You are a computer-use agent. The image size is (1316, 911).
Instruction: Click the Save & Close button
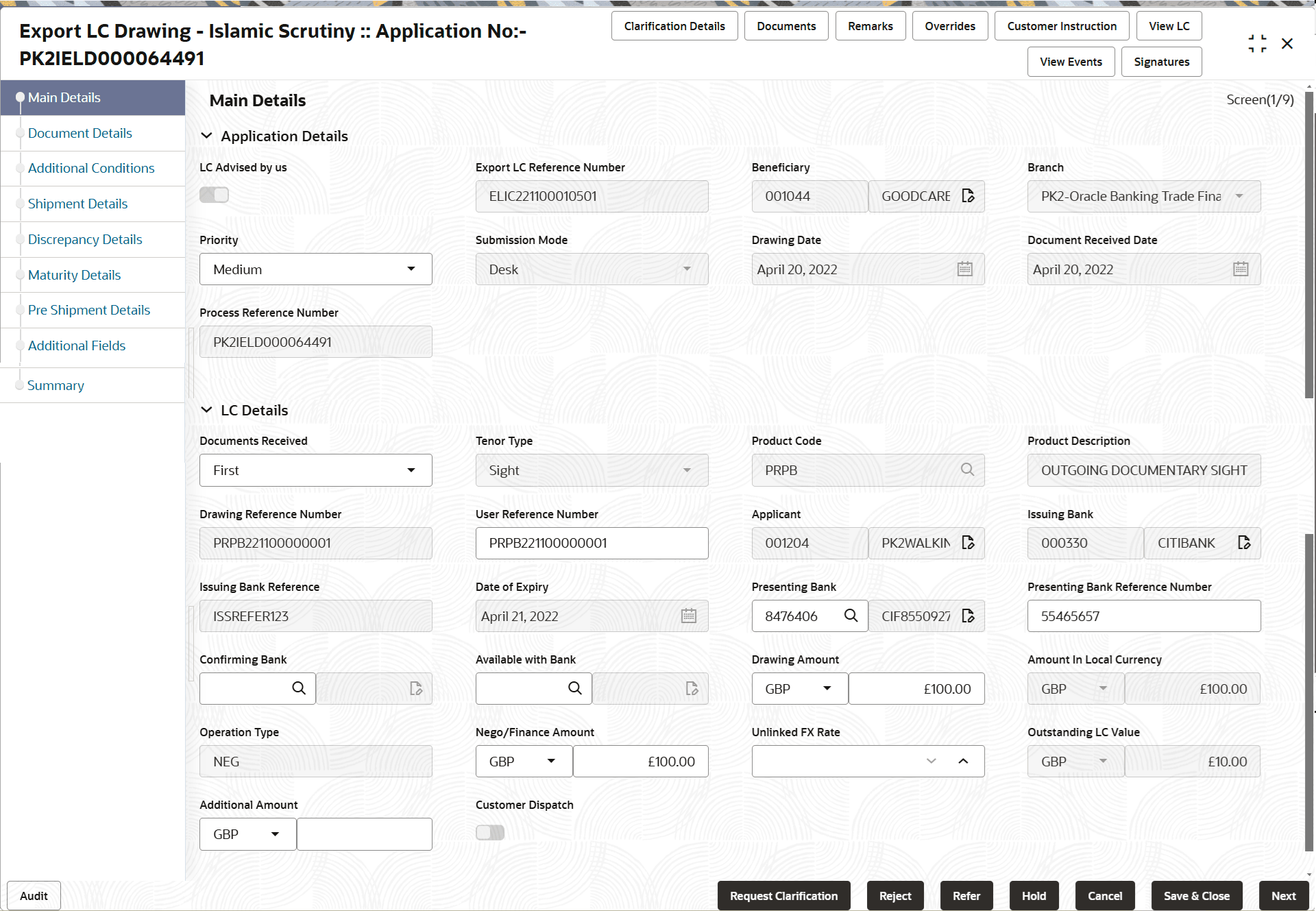tap(1196, 895)
